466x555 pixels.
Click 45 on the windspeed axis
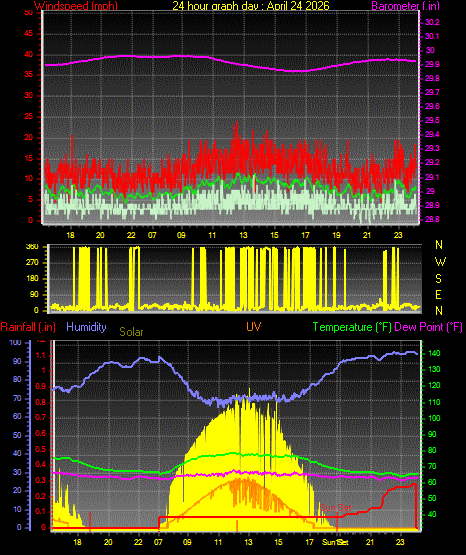click(x=28, y=34)
